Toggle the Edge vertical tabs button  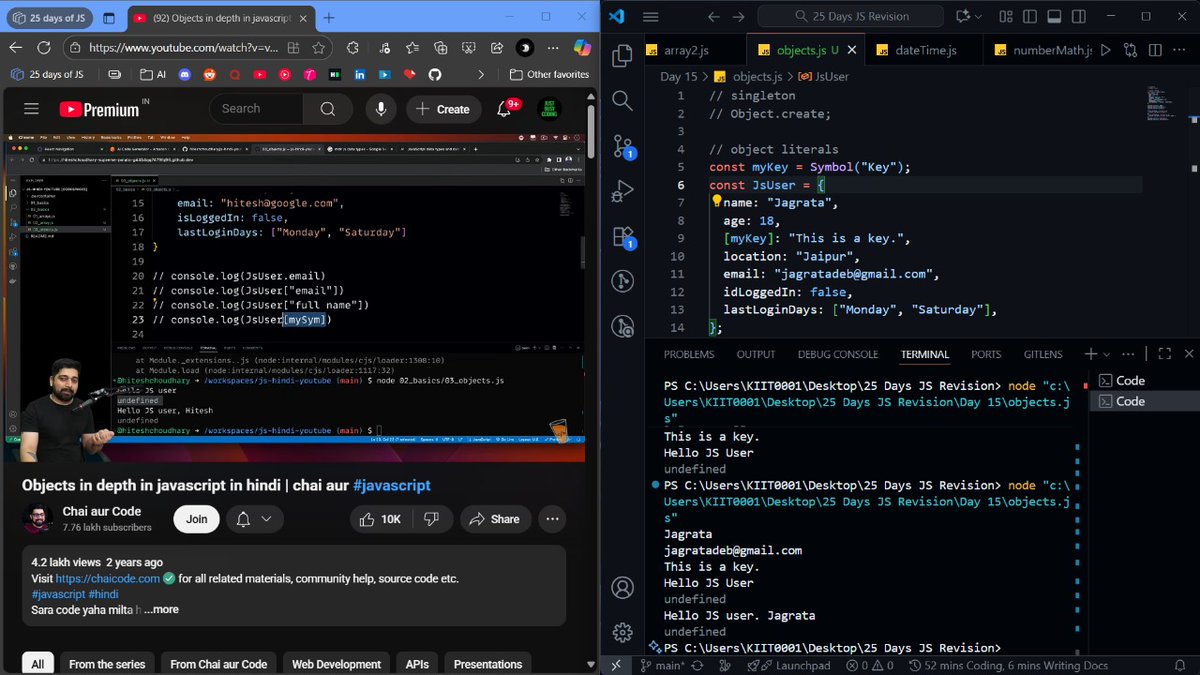pyautogui.click(x=109, y=18)
